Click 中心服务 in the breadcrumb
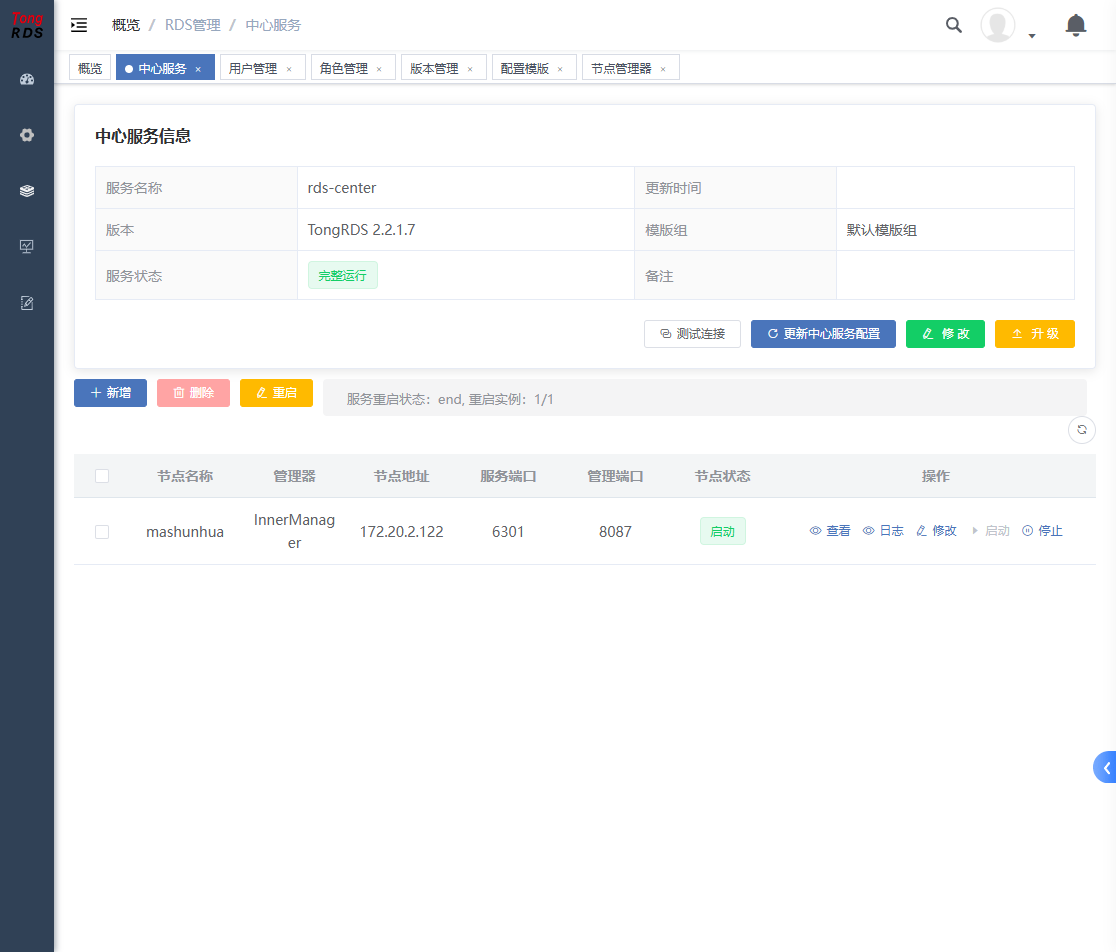1116x952 pixels. click(273, 26)
